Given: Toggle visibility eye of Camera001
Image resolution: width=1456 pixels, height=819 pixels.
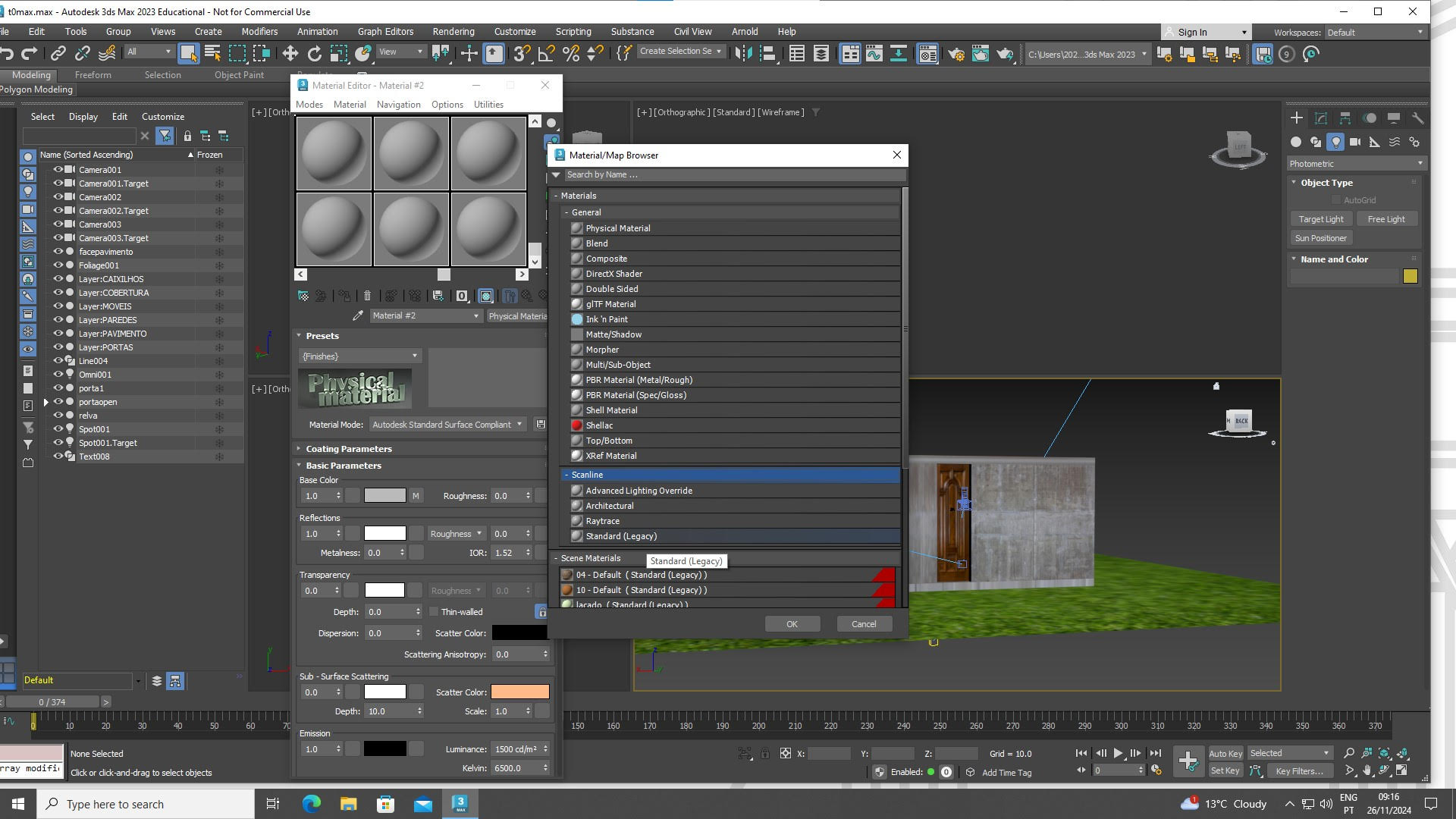Looking at the screenshot, I should point(58,170).
